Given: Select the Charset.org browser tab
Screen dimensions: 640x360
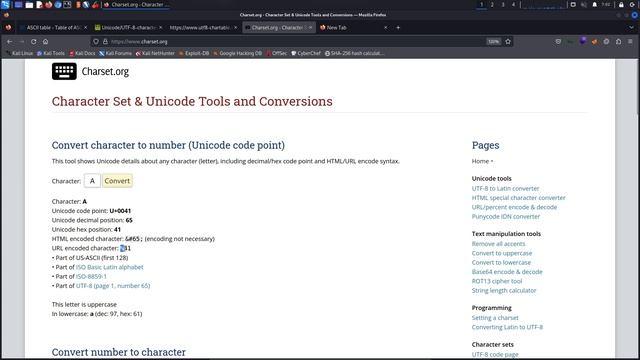Looking at the screenshot, I should (278, 28).
